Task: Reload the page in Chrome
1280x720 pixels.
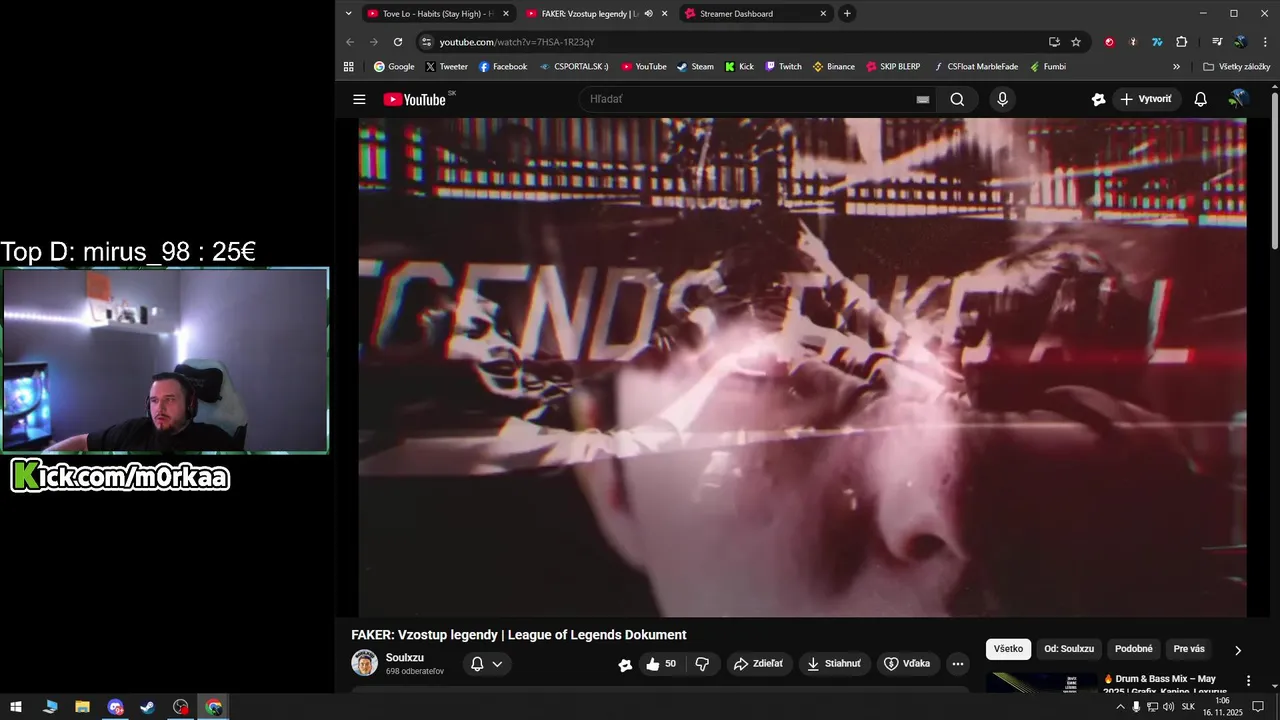Action: pyautogui.click(x=398, y=42)
